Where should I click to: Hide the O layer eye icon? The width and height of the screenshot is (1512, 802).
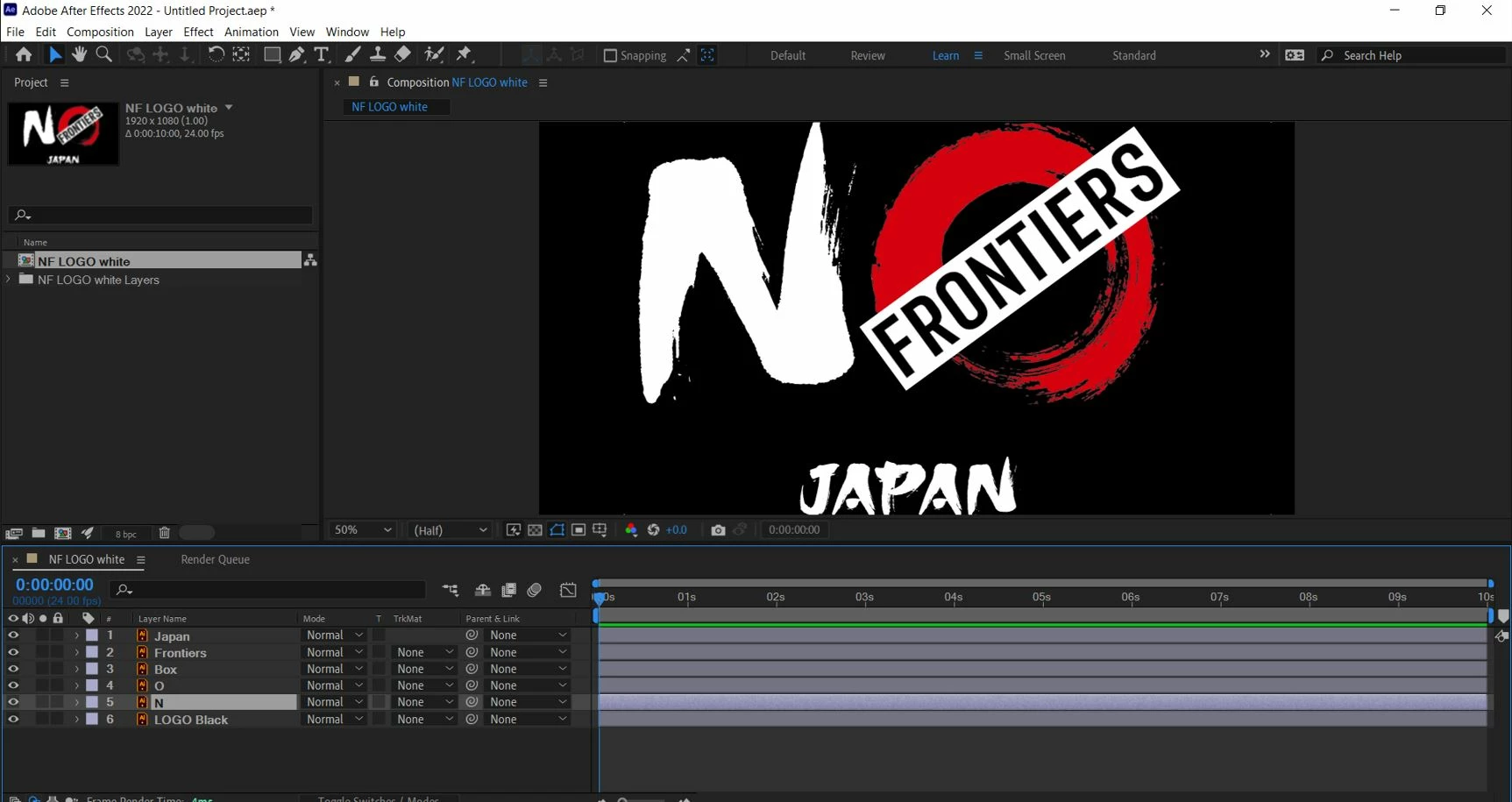pyautogui.click(x=13, y=685)
